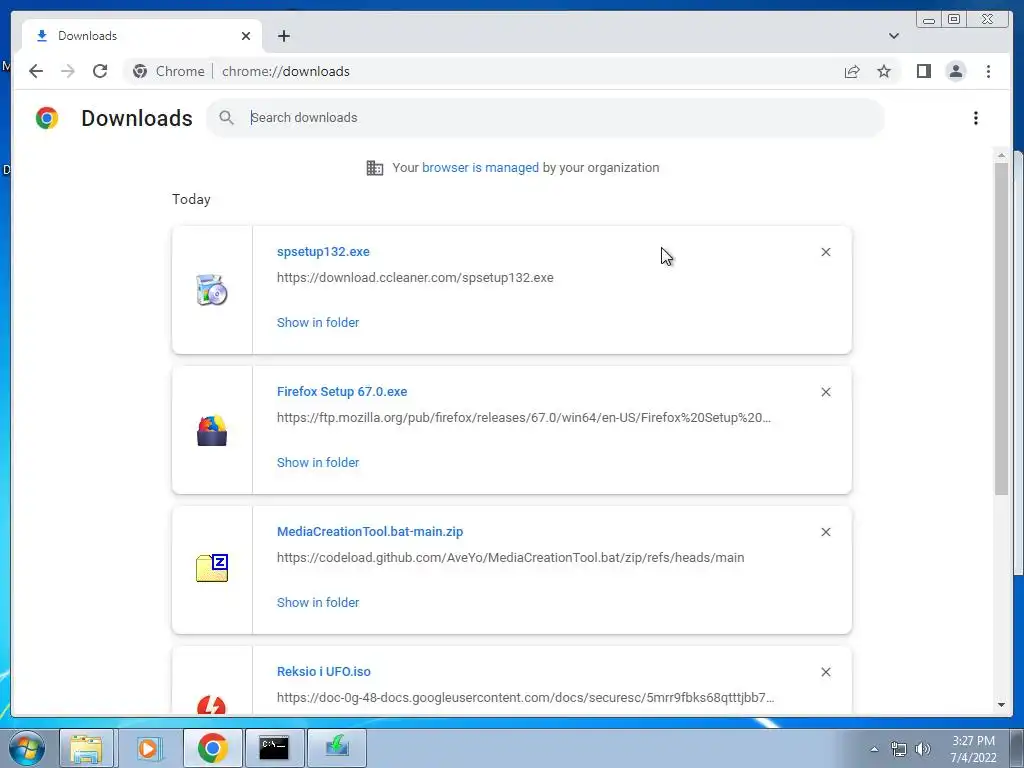Share this page via the share icon
Screen dimensions: 1024x768
852,71
